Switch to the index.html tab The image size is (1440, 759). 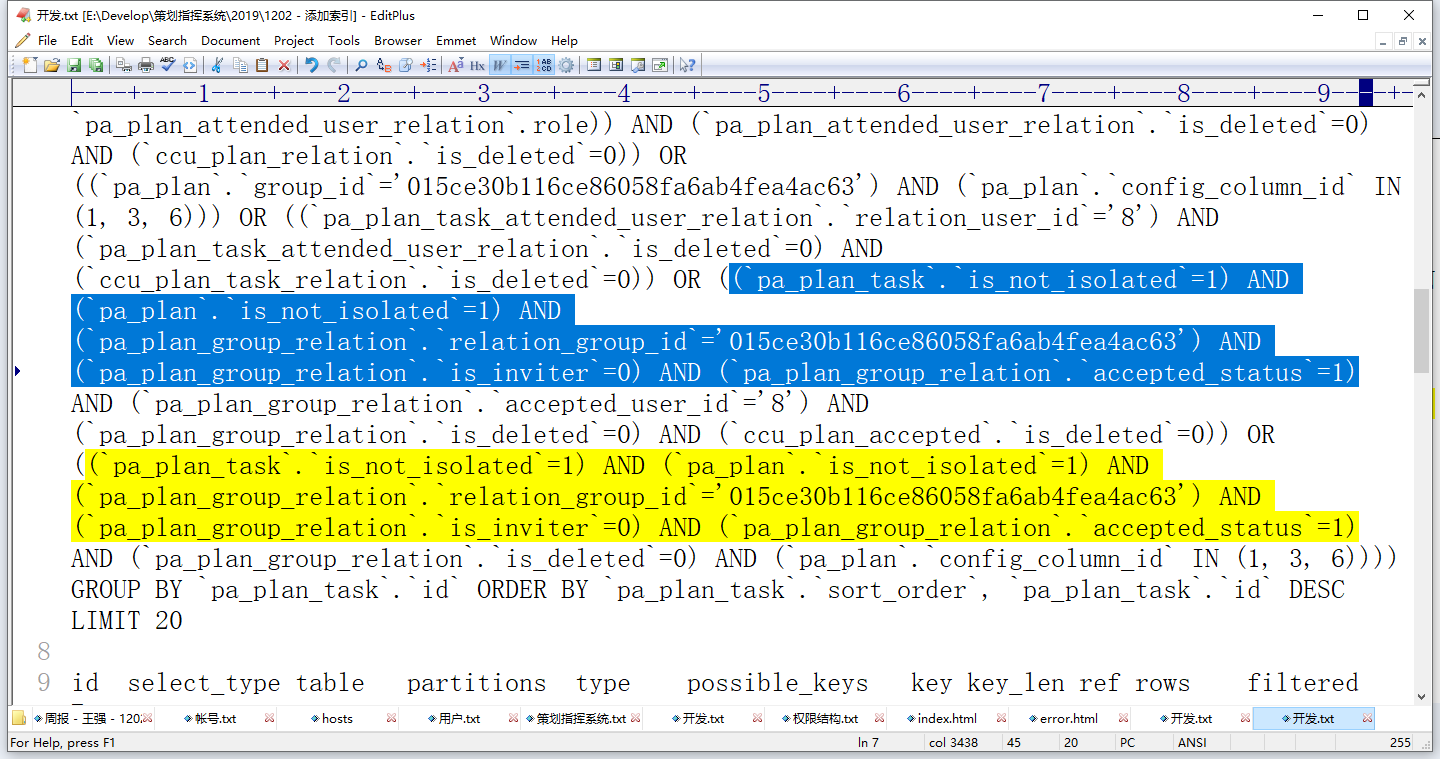[x=947, y=718]
